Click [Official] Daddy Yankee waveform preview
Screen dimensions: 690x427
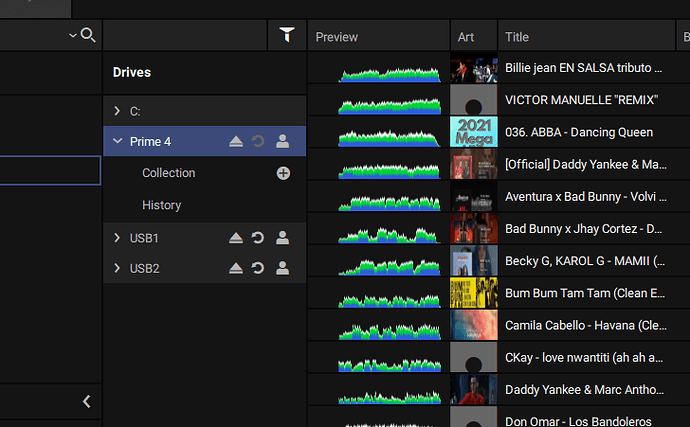pos(389,171)
